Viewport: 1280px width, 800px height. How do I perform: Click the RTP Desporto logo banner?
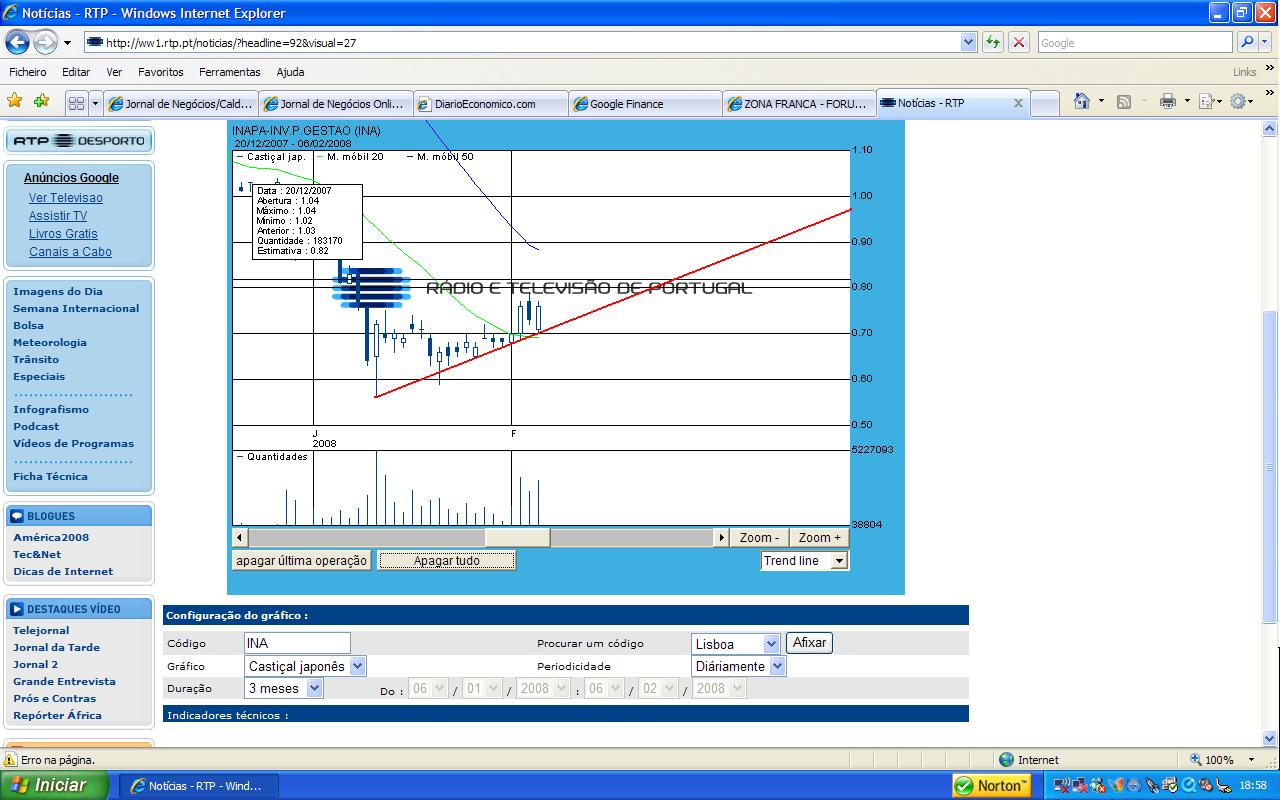[79, 141]
